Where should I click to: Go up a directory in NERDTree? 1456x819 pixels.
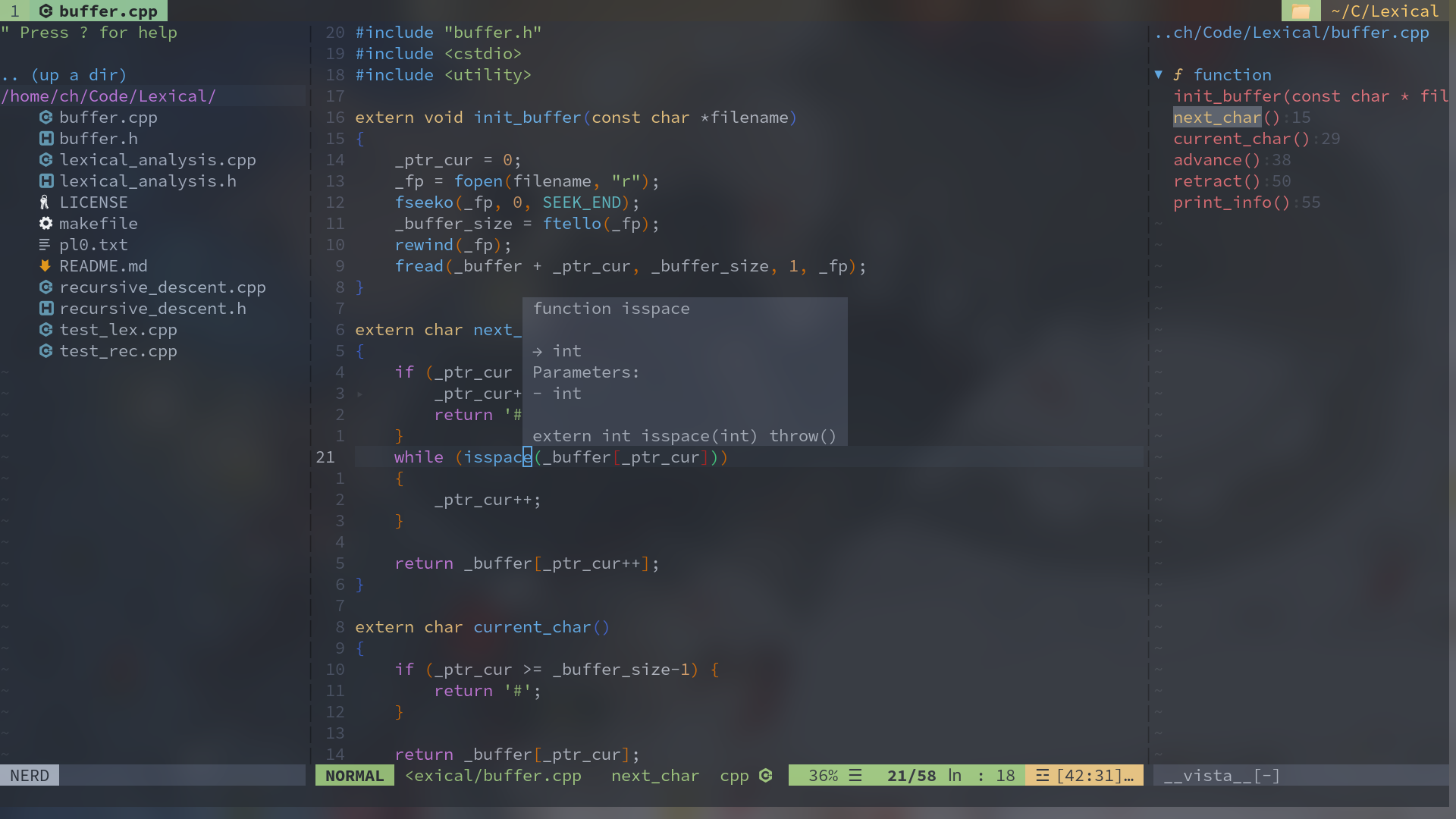coord(64,75)
